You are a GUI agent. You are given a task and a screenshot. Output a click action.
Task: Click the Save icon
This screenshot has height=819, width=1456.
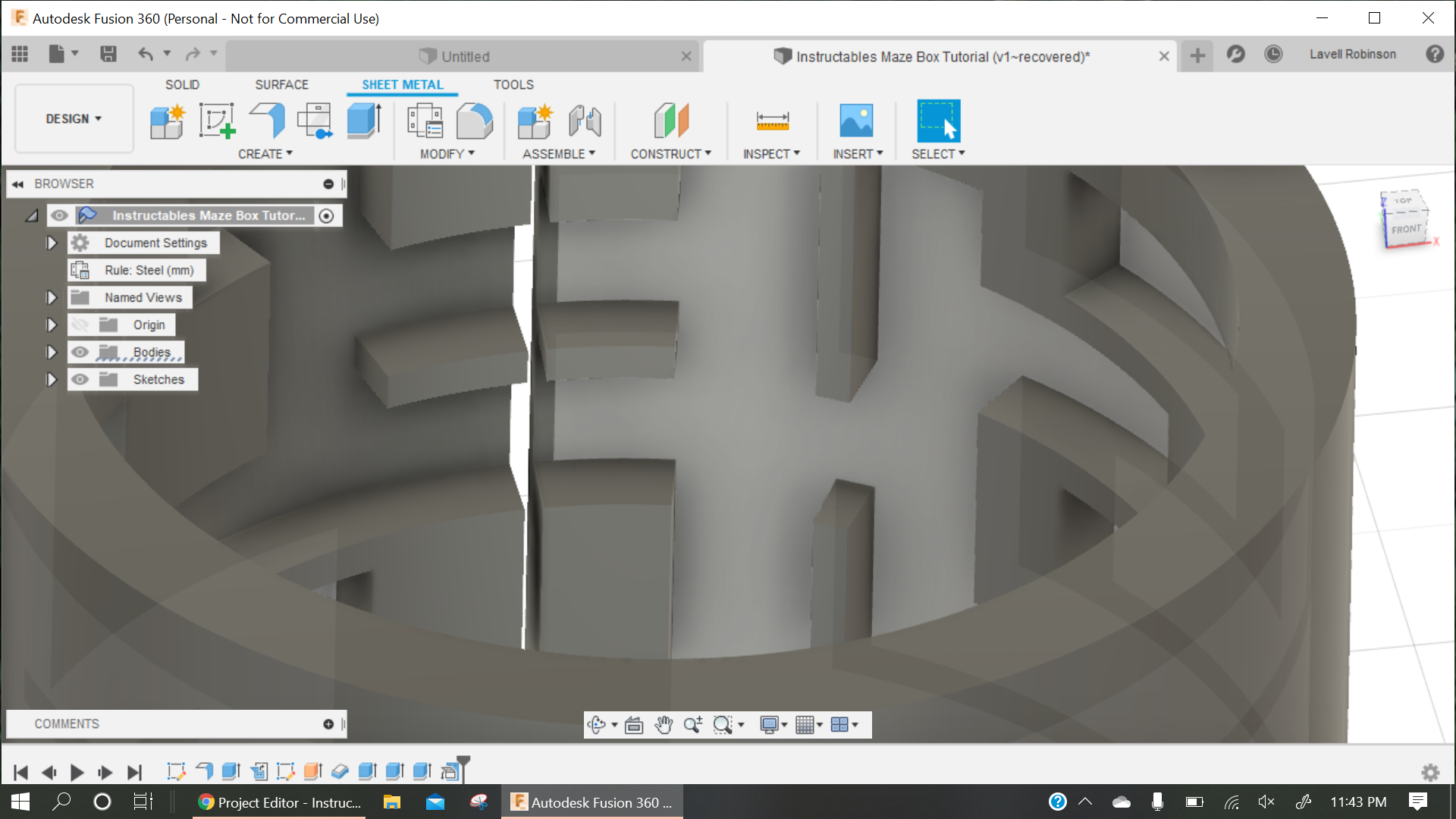[108, 54]
